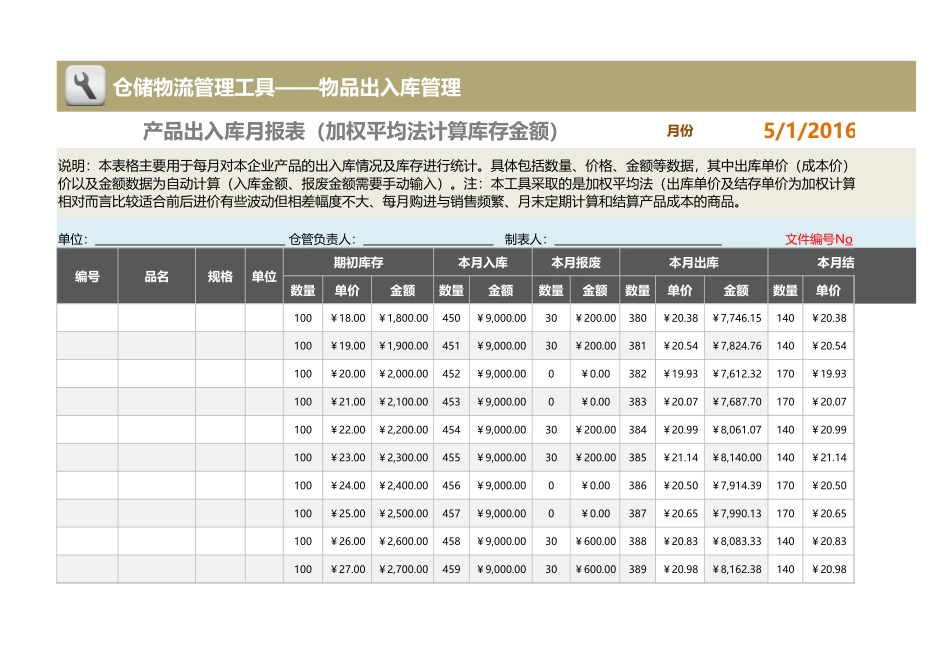
Task: Select the 品名 column header
Action: click(x=156, y=277)
